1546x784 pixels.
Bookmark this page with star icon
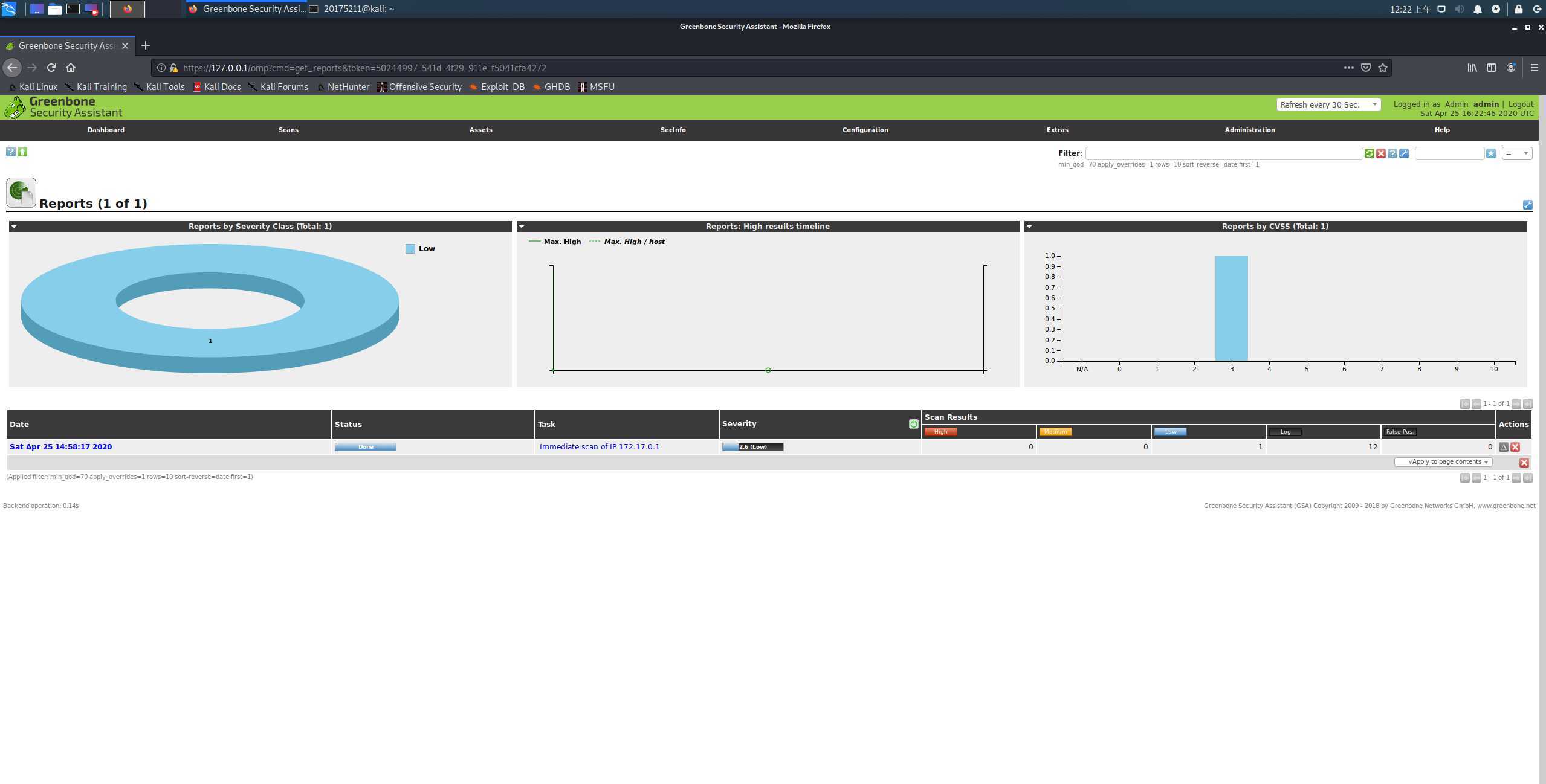pyautogui.click(x=1382, y=68)
